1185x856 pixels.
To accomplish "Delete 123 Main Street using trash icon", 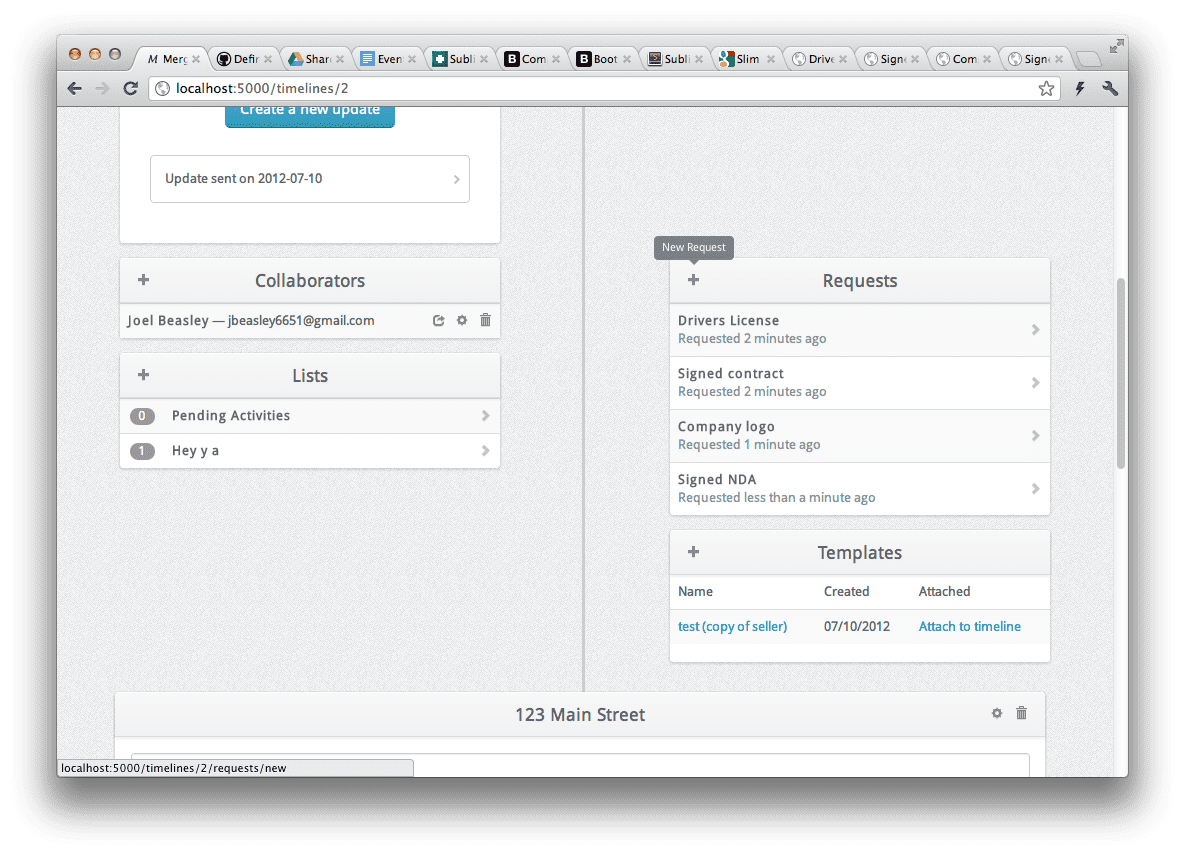I will tap(1021, 713).
